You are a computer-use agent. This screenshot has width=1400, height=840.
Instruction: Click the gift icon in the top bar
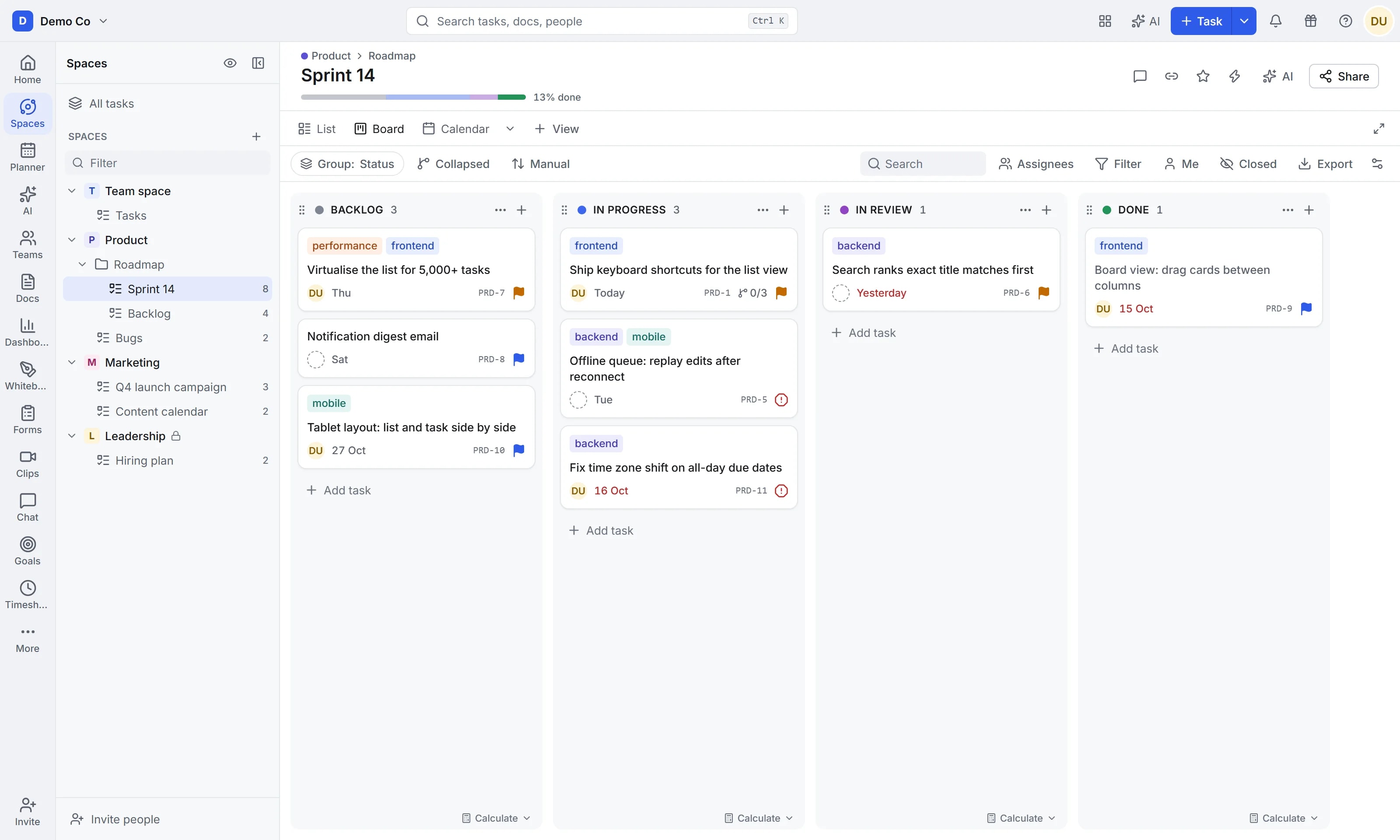click(x=1311, y=21)
